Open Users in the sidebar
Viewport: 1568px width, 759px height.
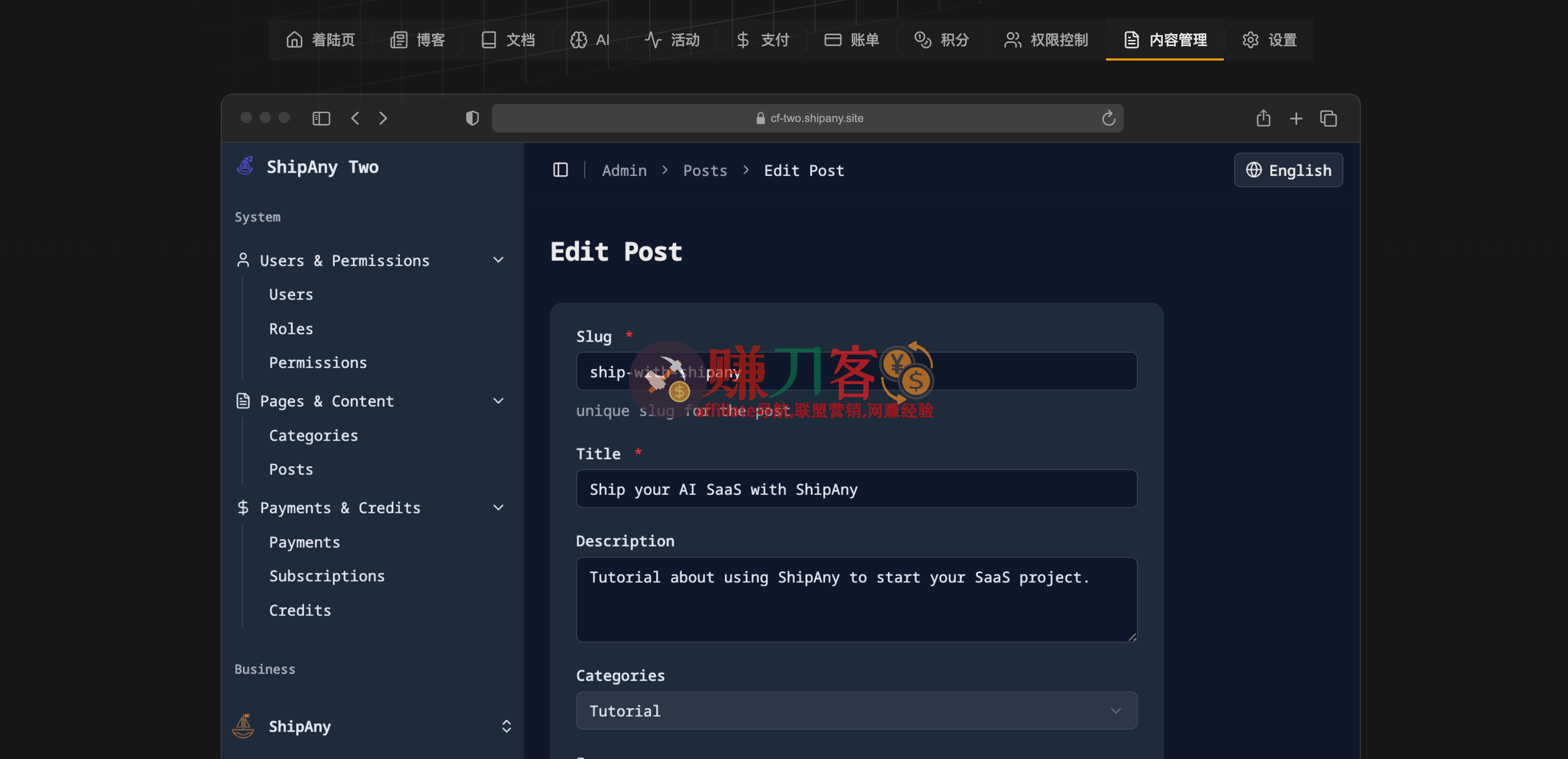coord(291,295)
